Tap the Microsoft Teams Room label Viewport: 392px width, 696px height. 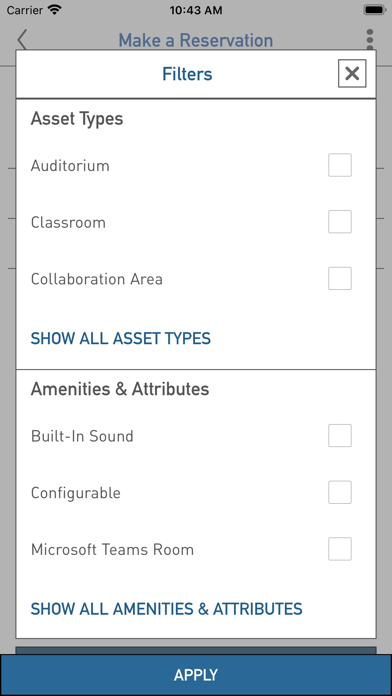(112, 550)
